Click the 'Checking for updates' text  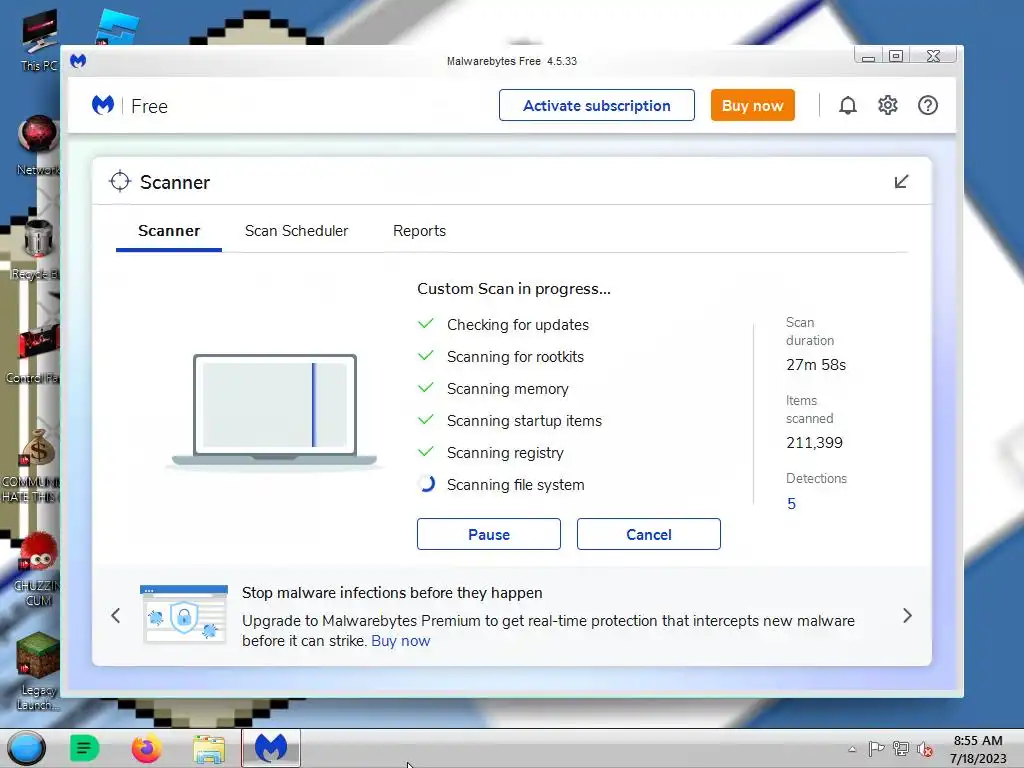coord(518,325)
